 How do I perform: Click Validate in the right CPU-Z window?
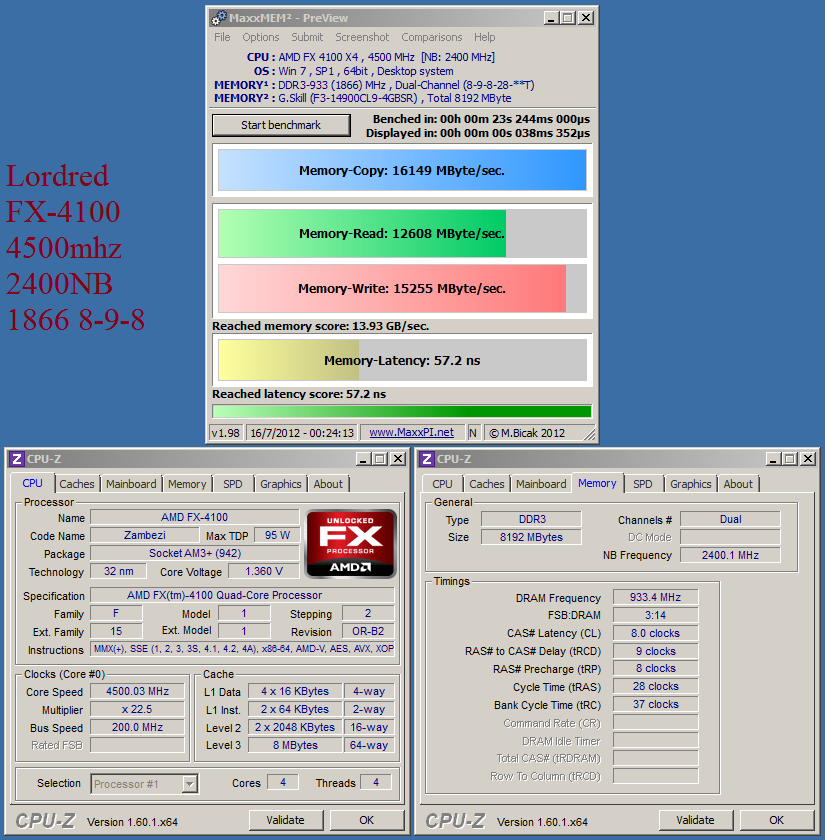click(695, 820)
